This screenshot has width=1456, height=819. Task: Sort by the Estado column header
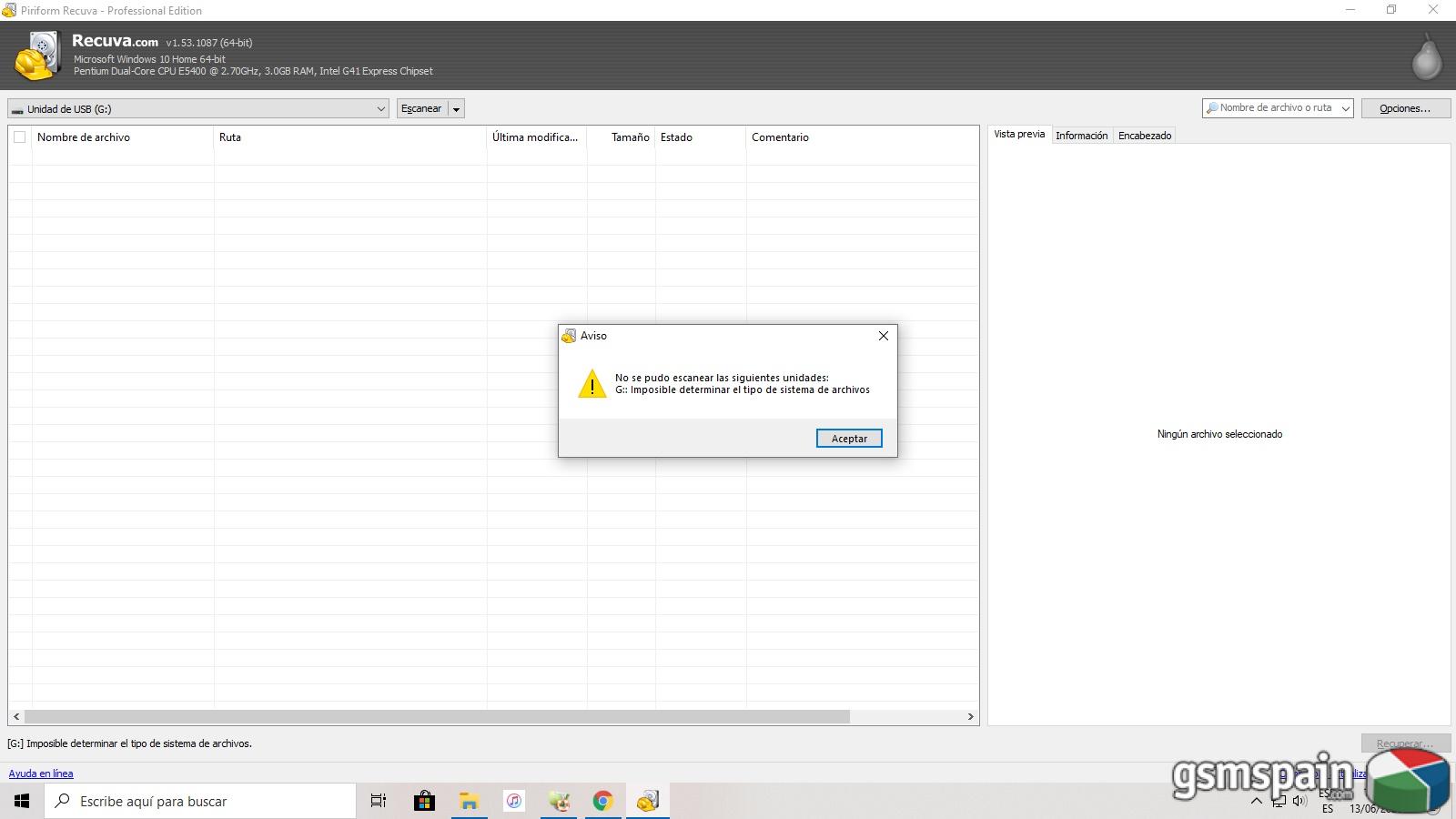[701, 137]
